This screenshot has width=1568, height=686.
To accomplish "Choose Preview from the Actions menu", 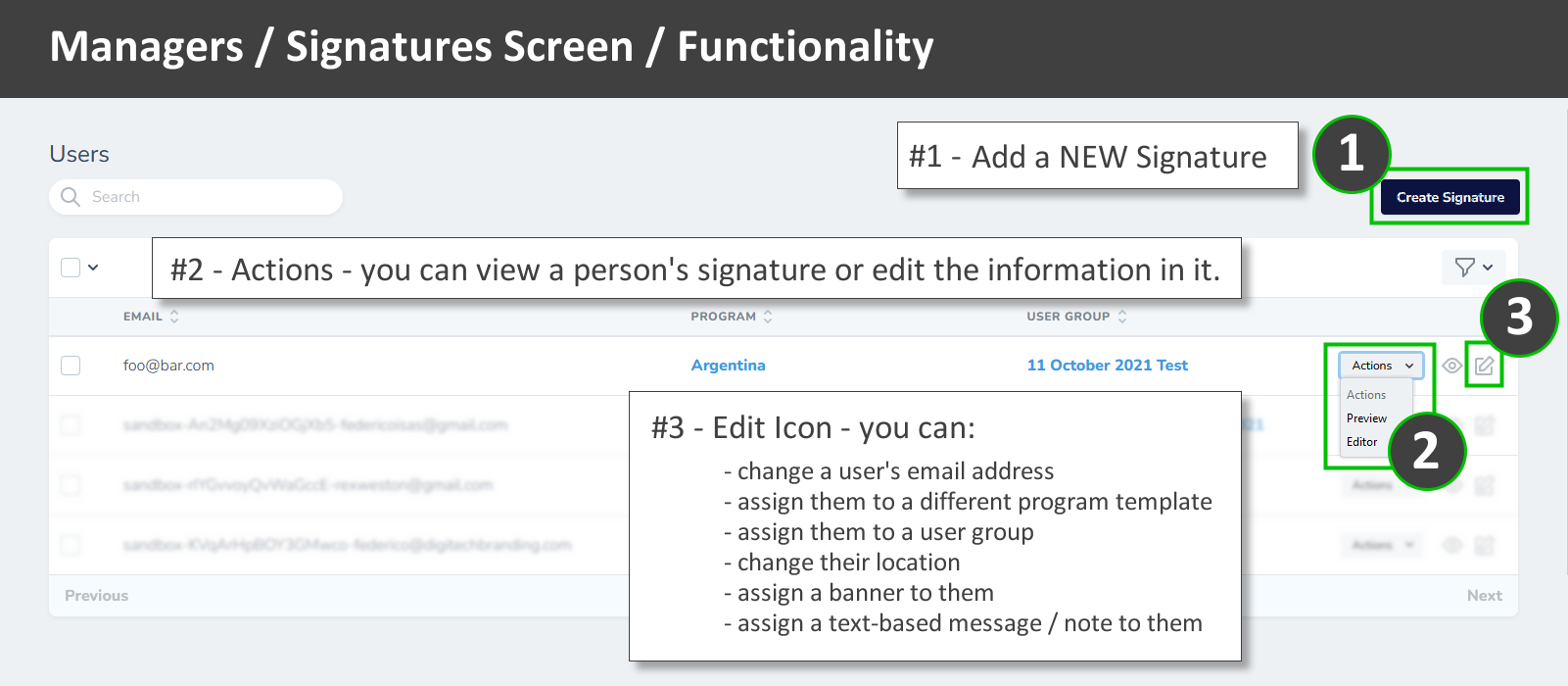I will (x=1366, y=418).
